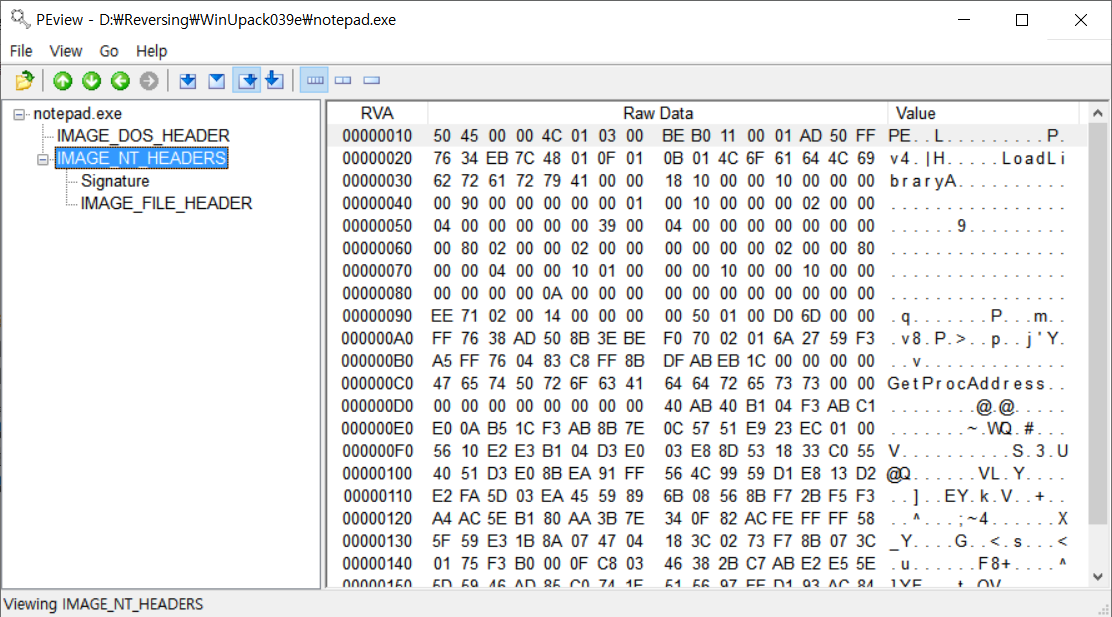Click RVA 00000140 row
The height and width of the screenshot is (617, 1112).
(706, 564)
